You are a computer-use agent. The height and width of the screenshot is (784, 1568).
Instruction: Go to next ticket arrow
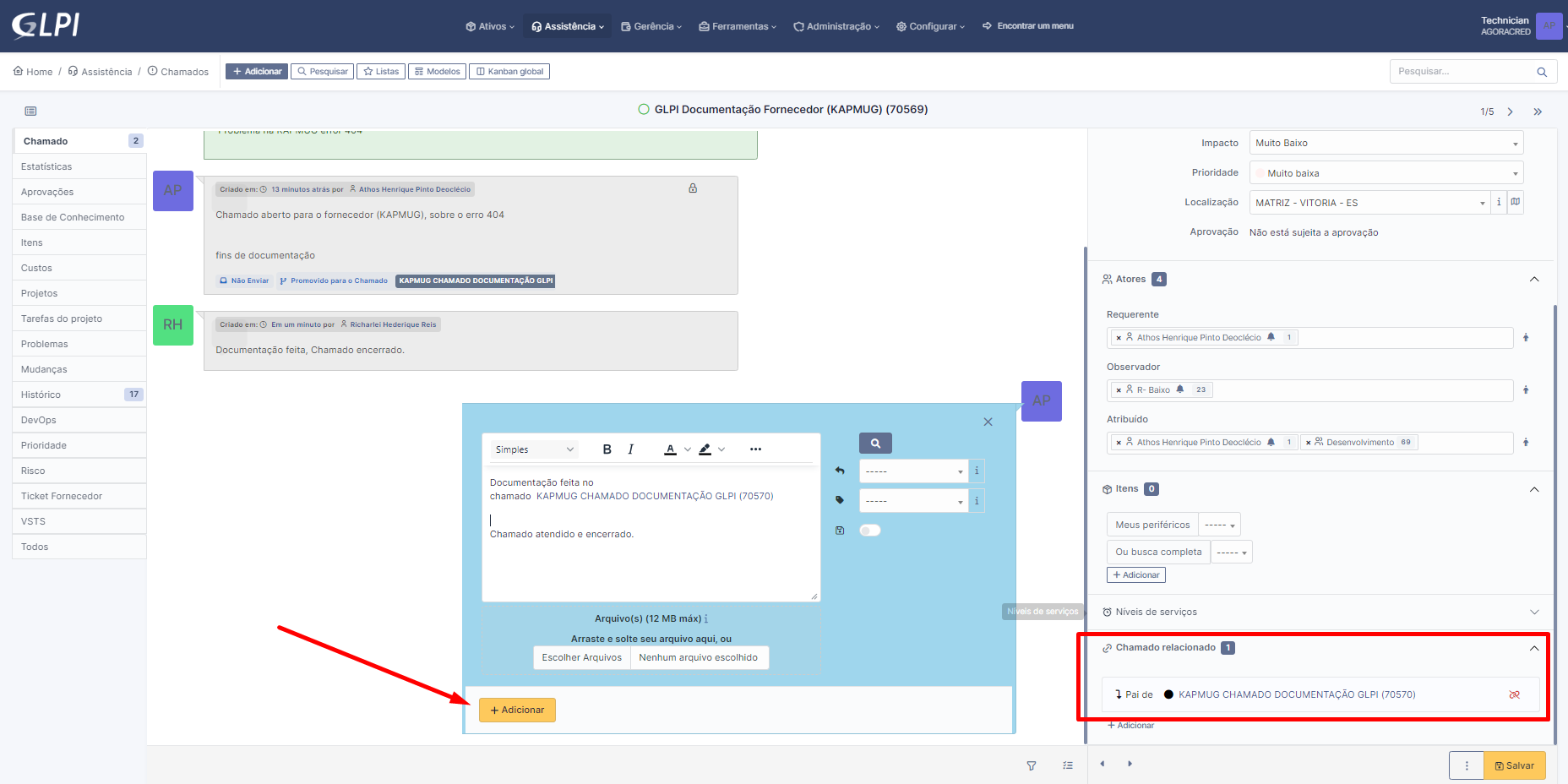click(1510, 112)
